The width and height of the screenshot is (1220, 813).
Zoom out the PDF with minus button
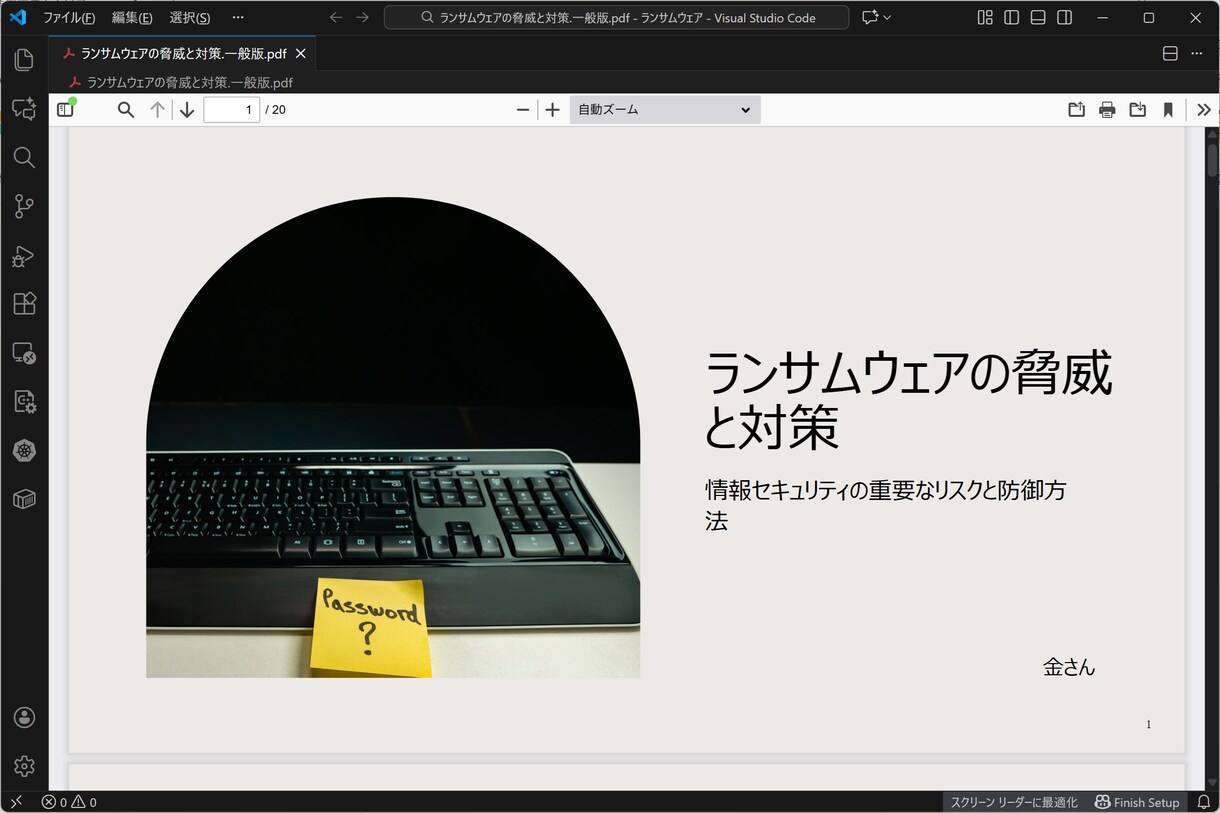(523, 110)
